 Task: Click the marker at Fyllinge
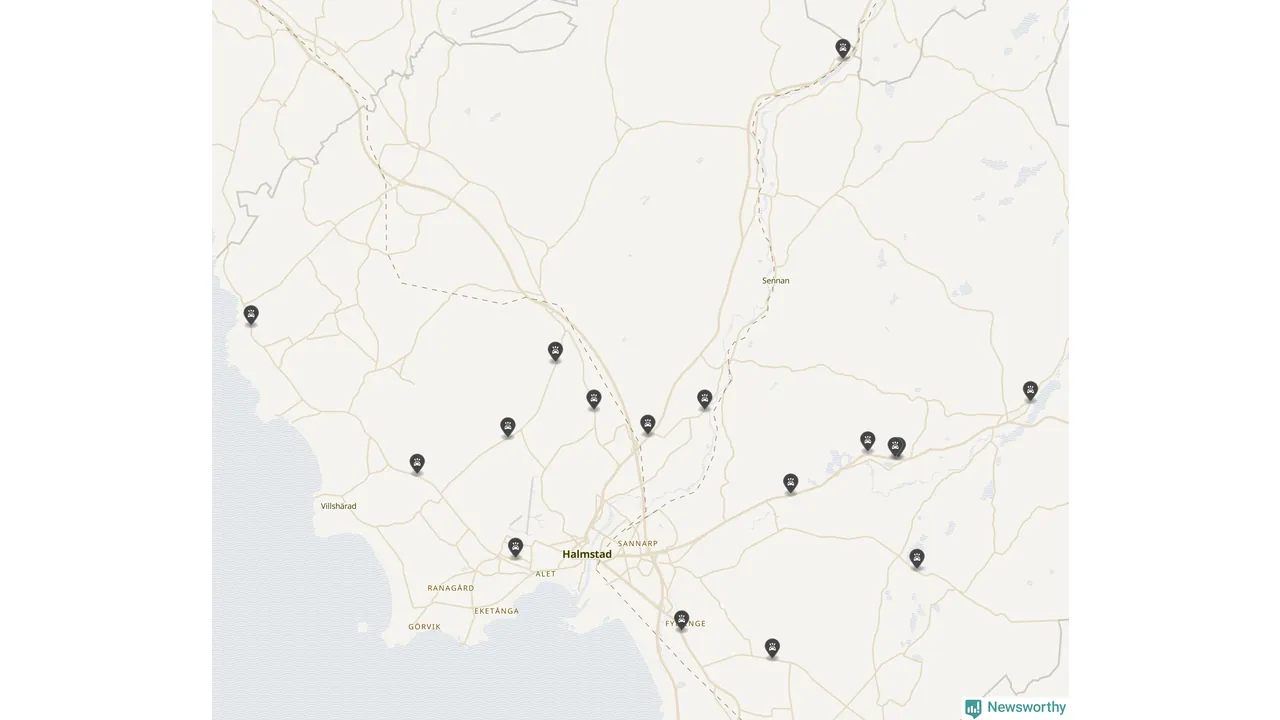(681, 620)
